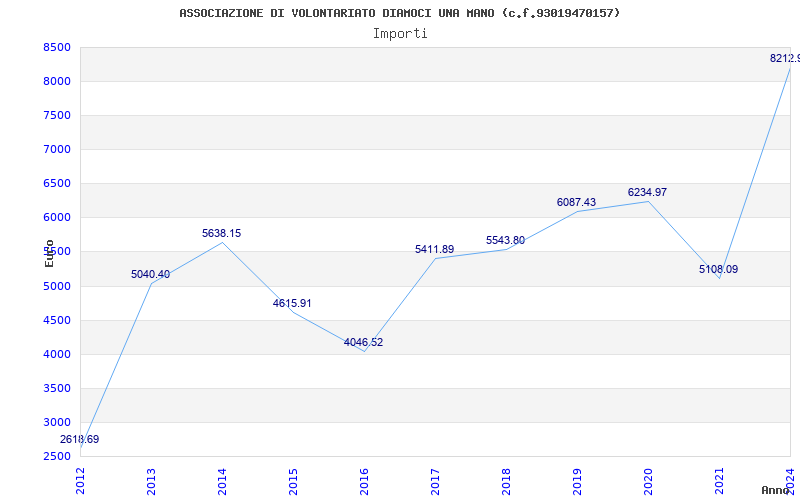Click the y-axis tick 7000
Viewport: 800px width, 500px height.
(57, 149)
